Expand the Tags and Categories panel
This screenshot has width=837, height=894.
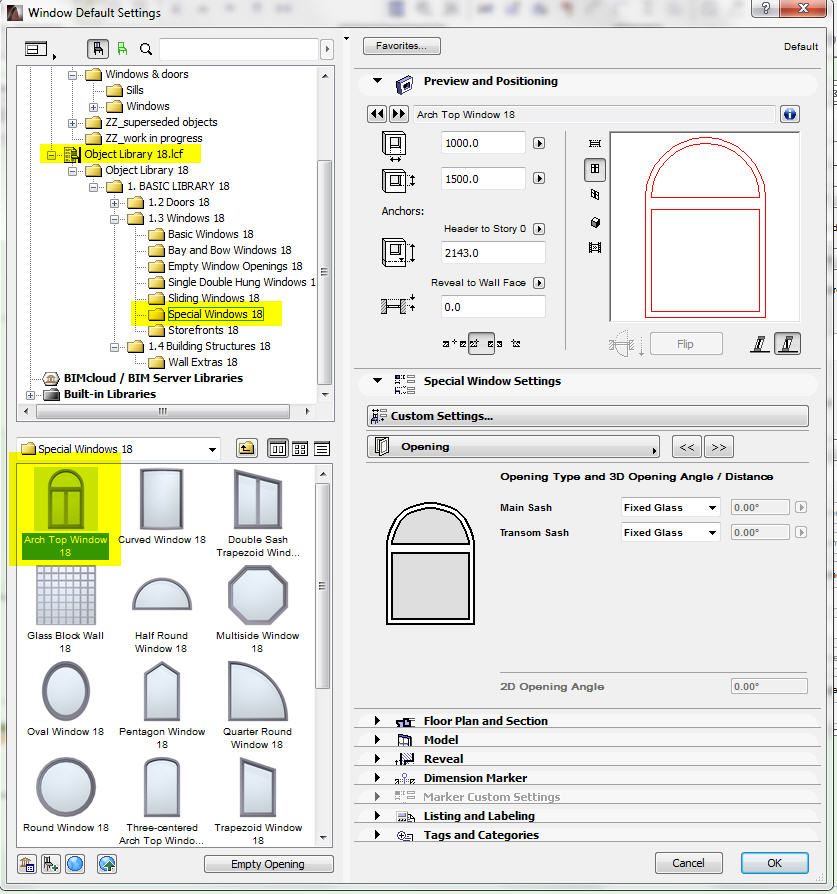pyautogui.click(x=377, y=835)
